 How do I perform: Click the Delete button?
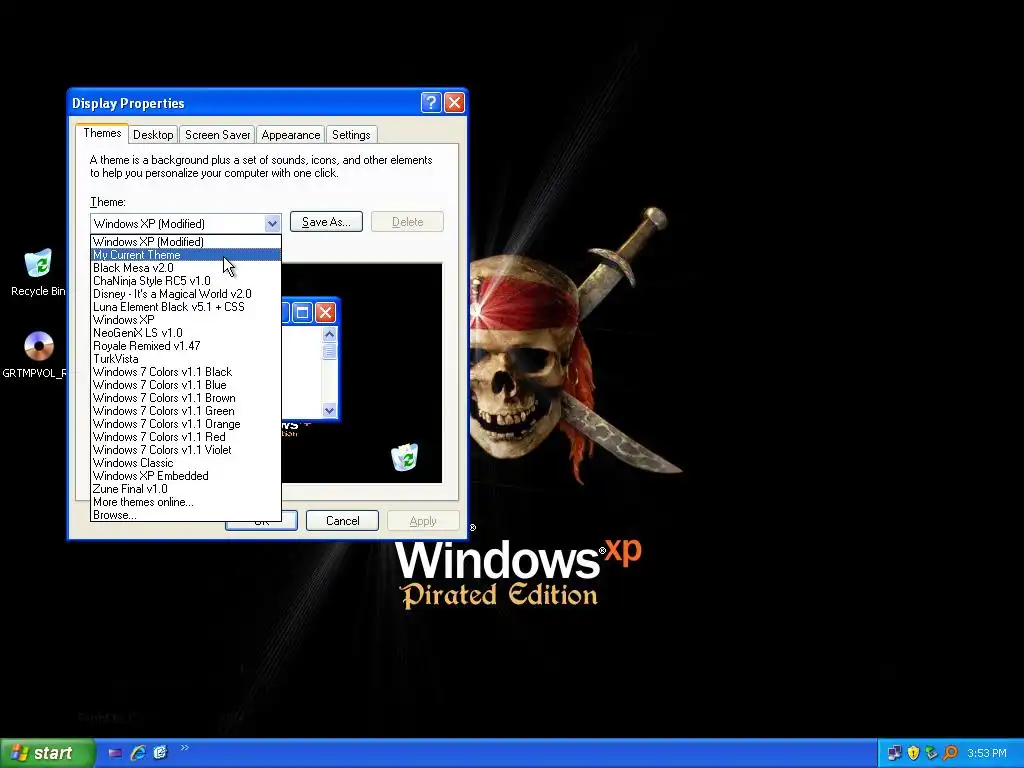[408, 222]
